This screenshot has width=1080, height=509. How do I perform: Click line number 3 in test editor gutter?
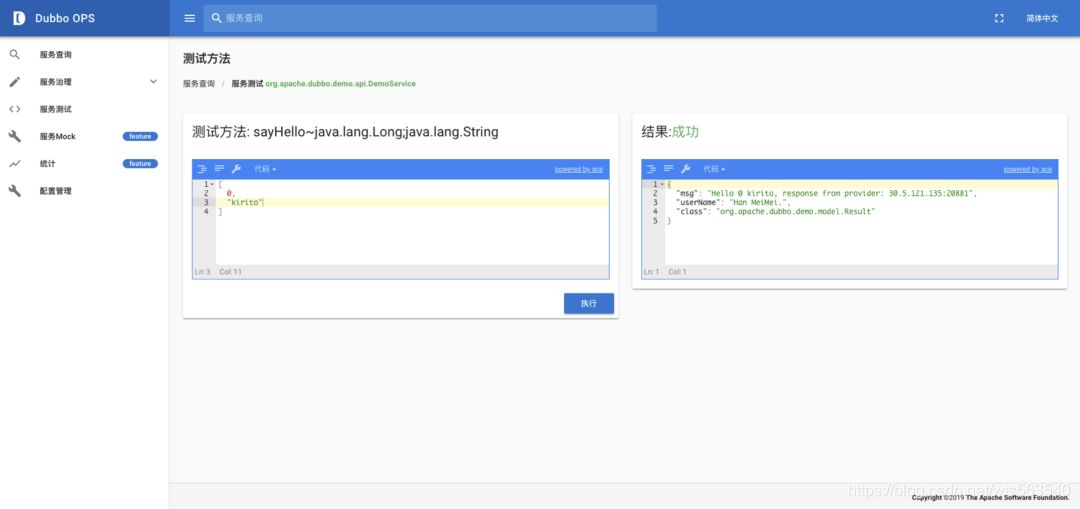tap(205, 202)
